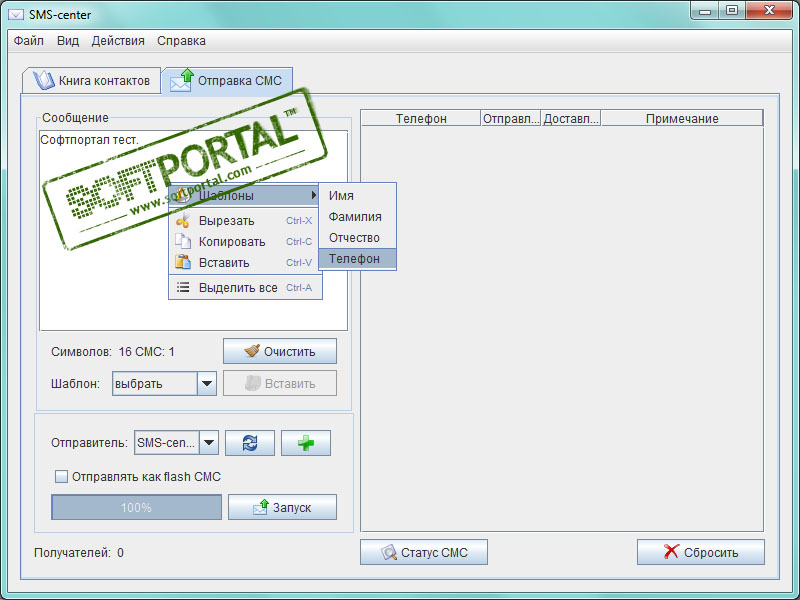The width and height of the screenshot is (800, 600).
Task: Click the list icon beside Выделить все
Action: 183,288
